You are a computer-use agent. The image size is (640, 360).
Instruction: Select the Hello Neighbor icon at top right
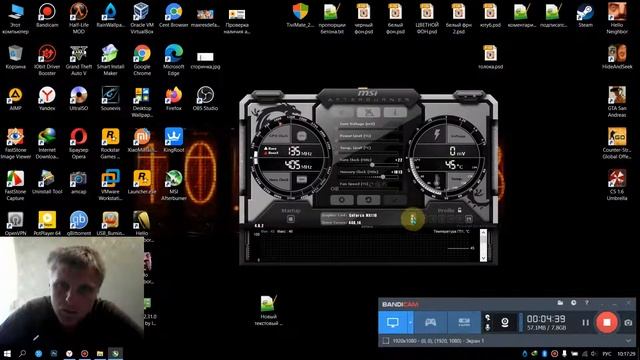617,18
